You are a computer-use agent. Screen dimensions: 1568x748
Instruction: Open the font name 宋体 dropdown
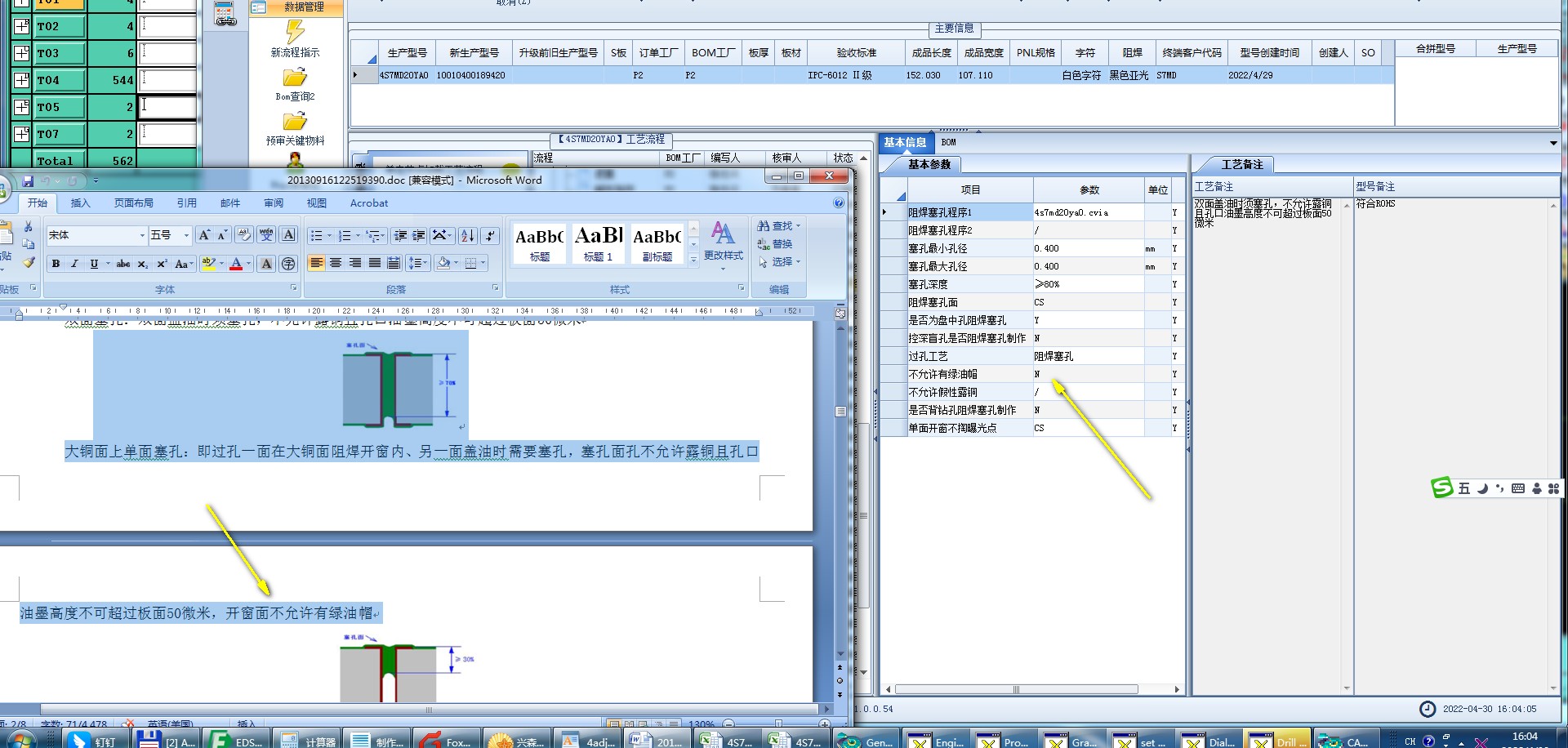(x=142, y=235)
